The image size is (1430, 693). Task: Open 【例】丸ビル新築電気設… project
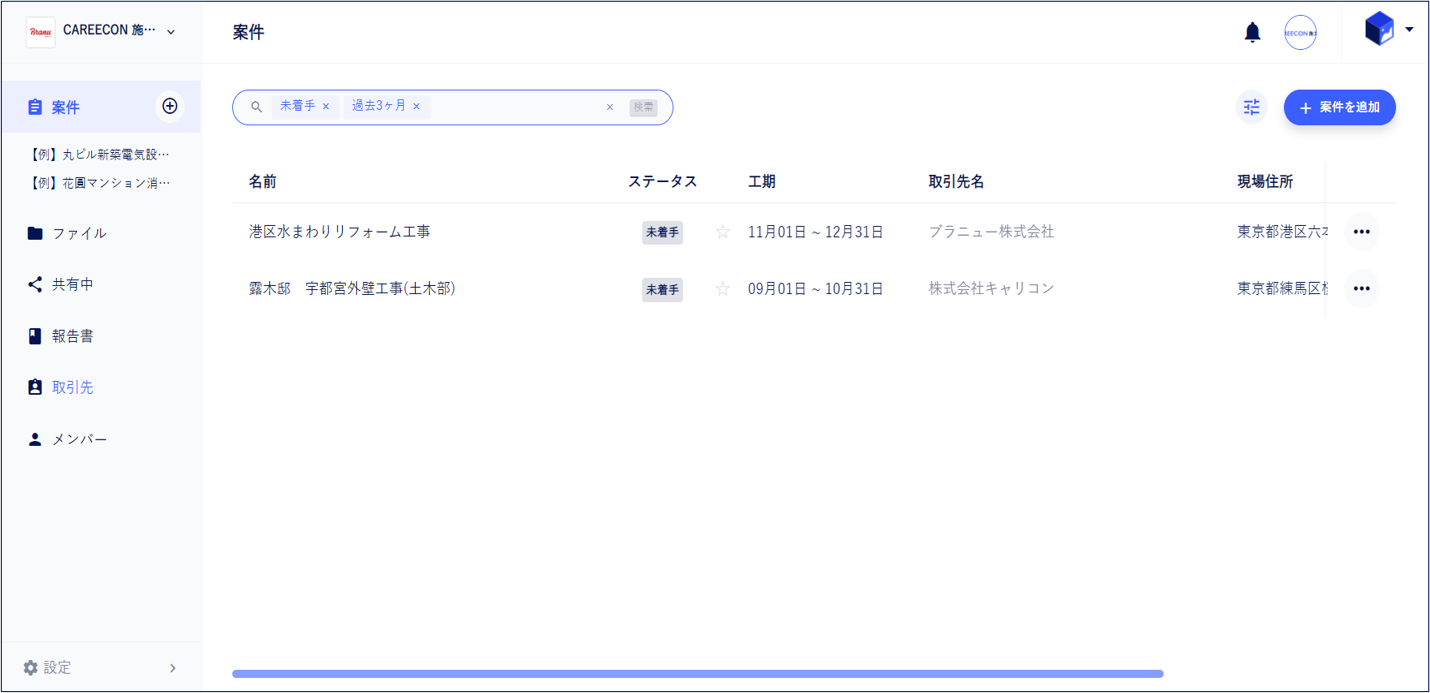[100, 154]
